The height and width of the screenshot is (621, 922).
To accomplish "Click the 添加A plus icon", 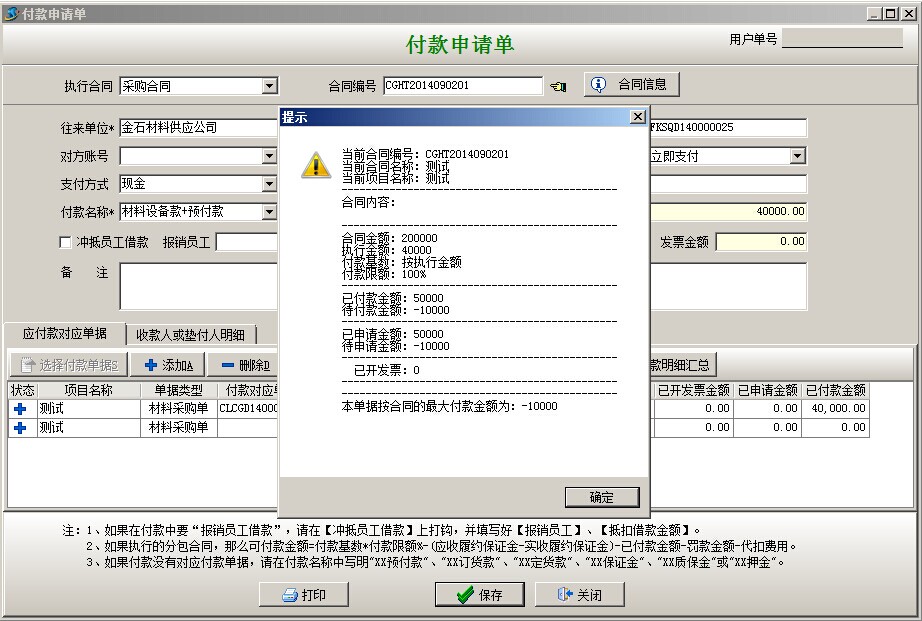I will pos(151,365).
